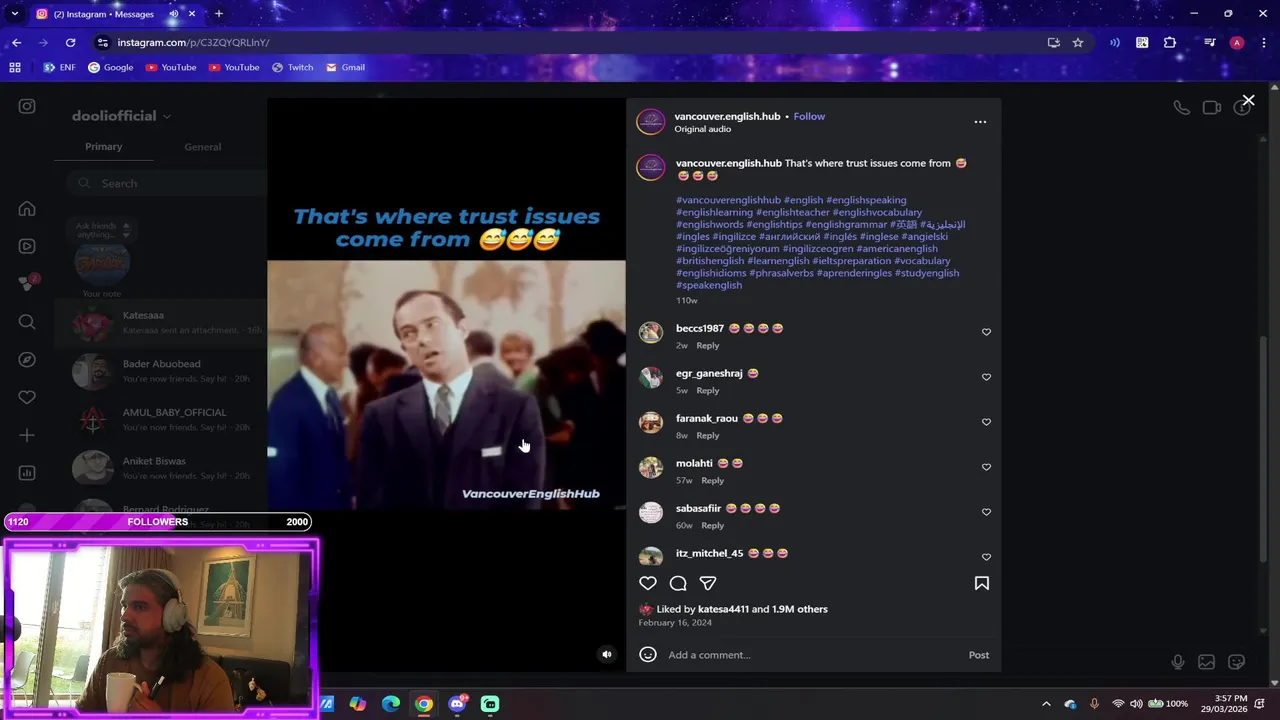Open the dashboard chart icon in sidebar
The image size is (1280, 720).
[27, 473]
